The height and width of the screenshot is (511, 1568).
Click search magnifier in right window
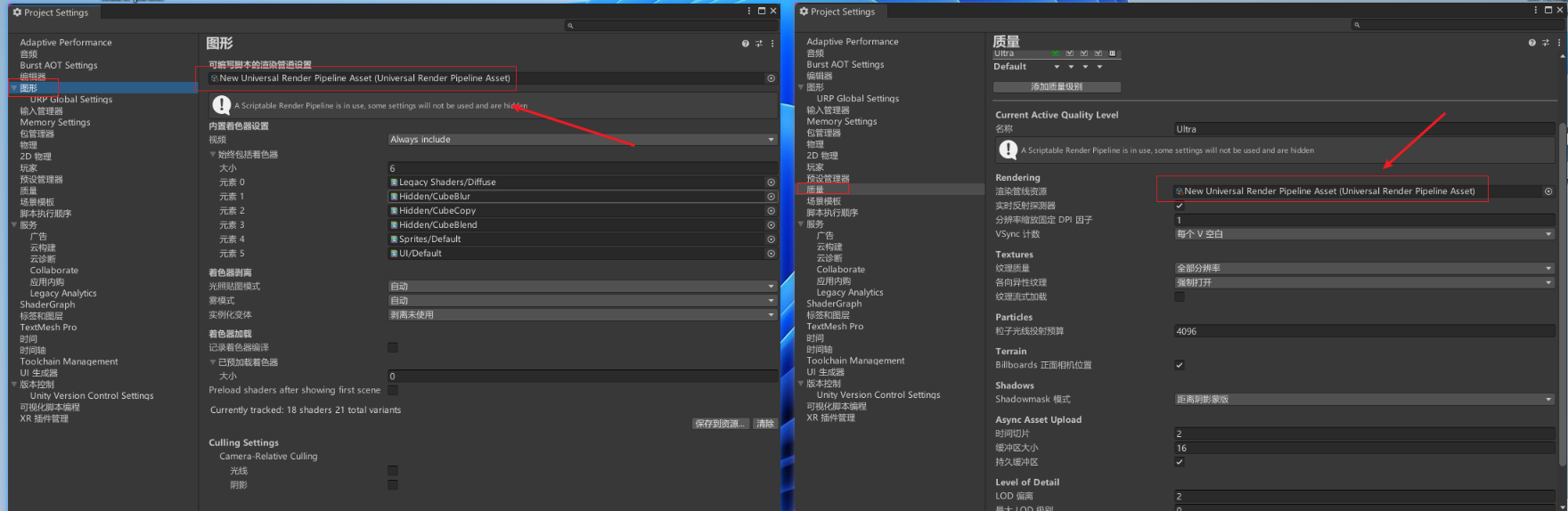coord(1357,25)
